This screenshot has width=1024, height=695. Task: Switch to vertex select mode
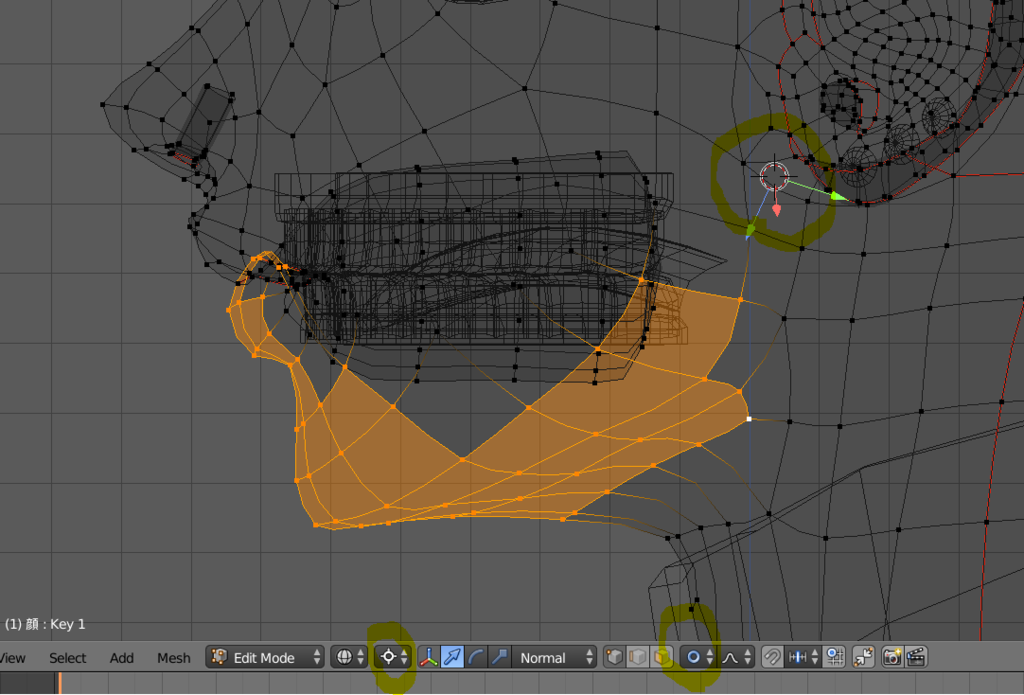[x=614, y=657]
